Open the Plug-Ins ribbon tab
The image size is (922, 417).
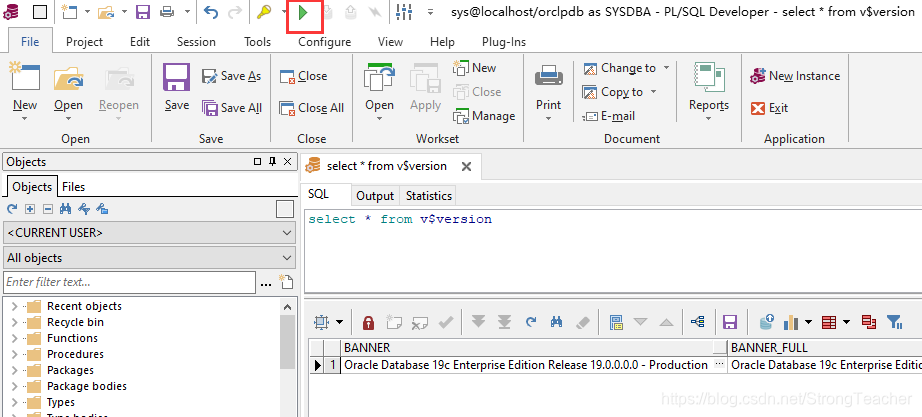click(504, 42)
